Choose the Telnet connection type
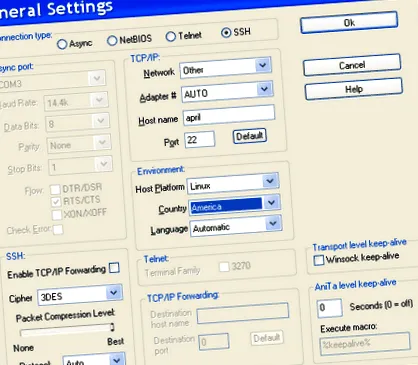This screenshot has width=418, height=365. [170, 36]
